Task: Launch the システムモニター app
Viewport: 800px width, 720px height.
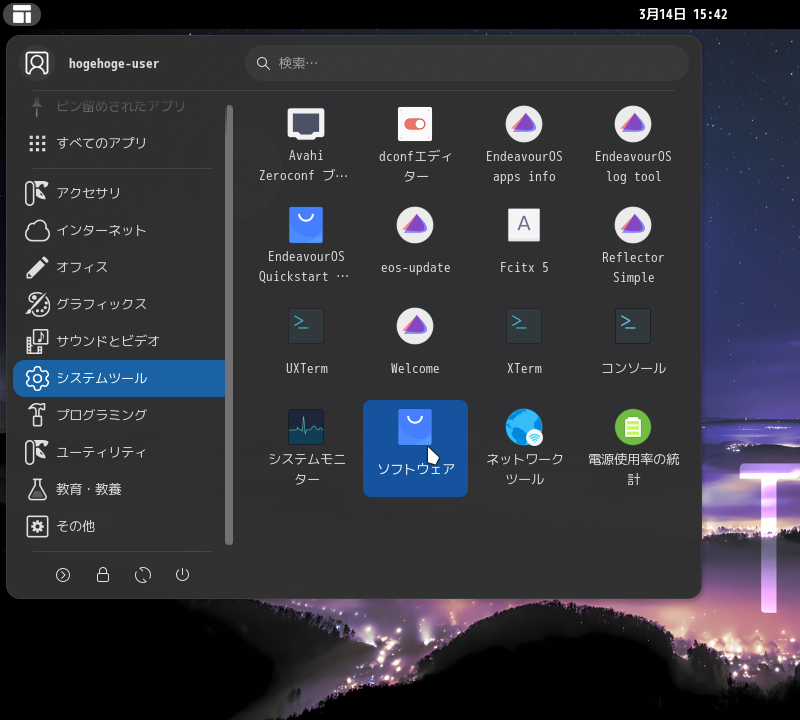Action: tap(306, 446)
